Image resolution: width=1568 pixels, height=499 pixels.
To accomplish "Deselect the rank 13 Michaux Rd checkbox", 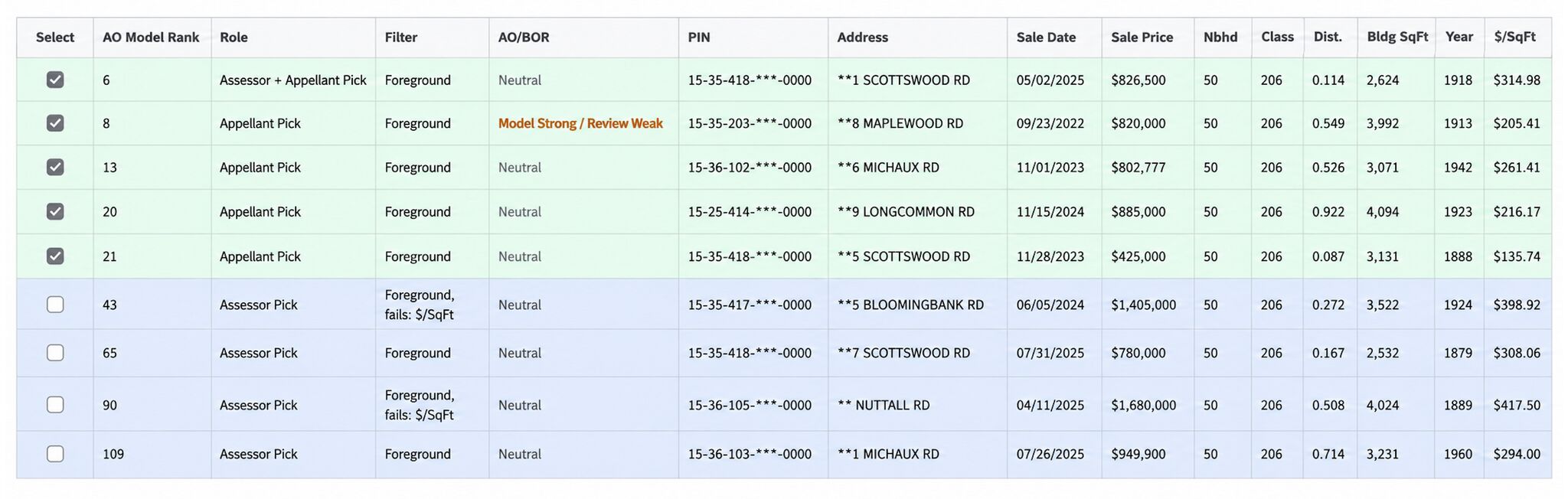I will pos(55,167).
